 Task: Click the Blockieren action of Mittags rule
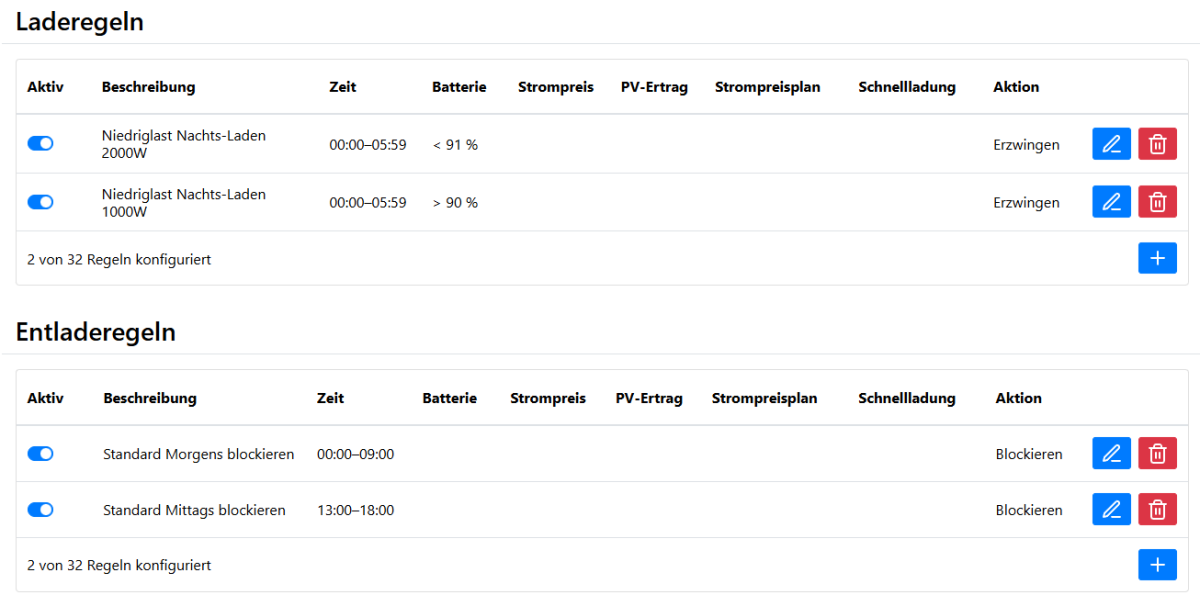pyautogui.click(x=1029, y=510)
